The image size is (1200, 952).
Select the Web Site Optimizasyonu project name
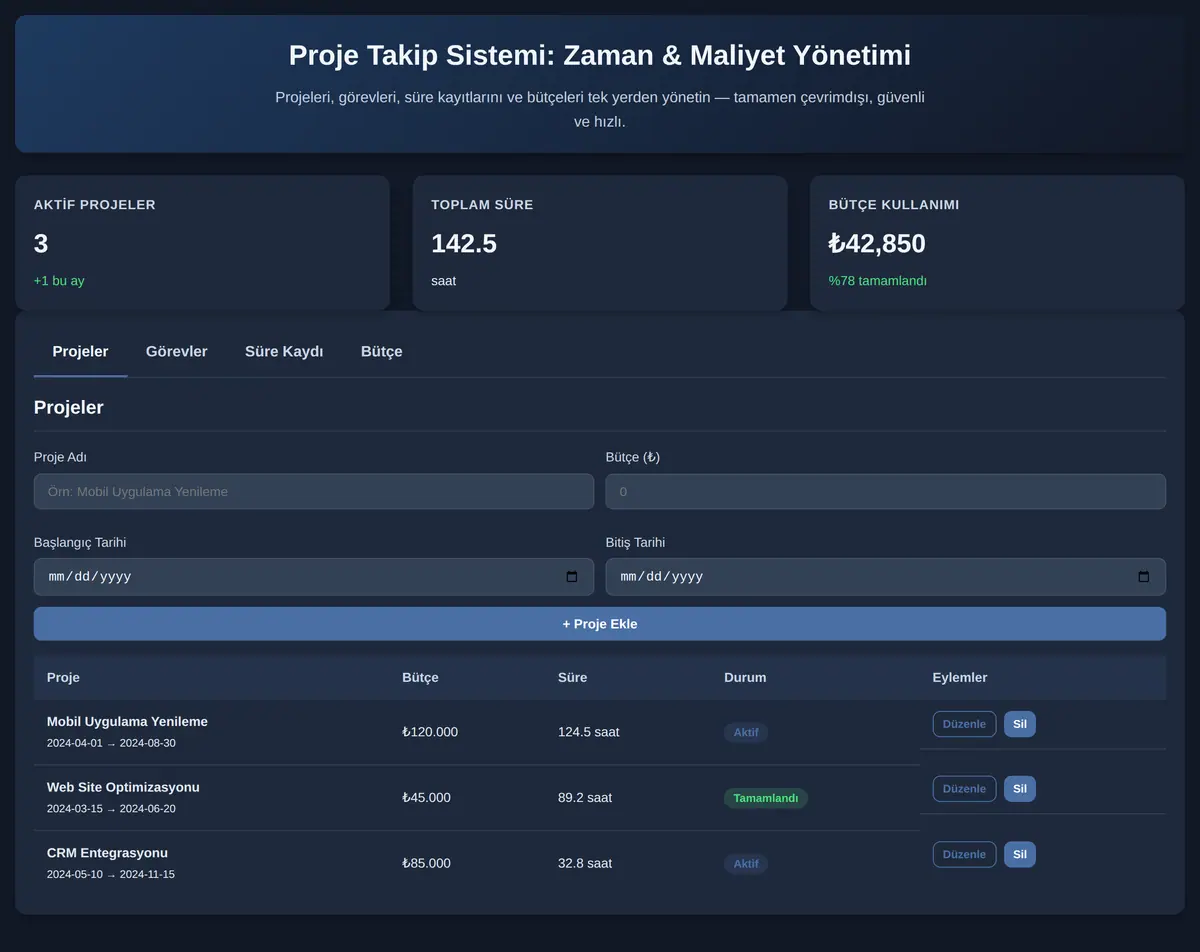(x=123, y=787)
